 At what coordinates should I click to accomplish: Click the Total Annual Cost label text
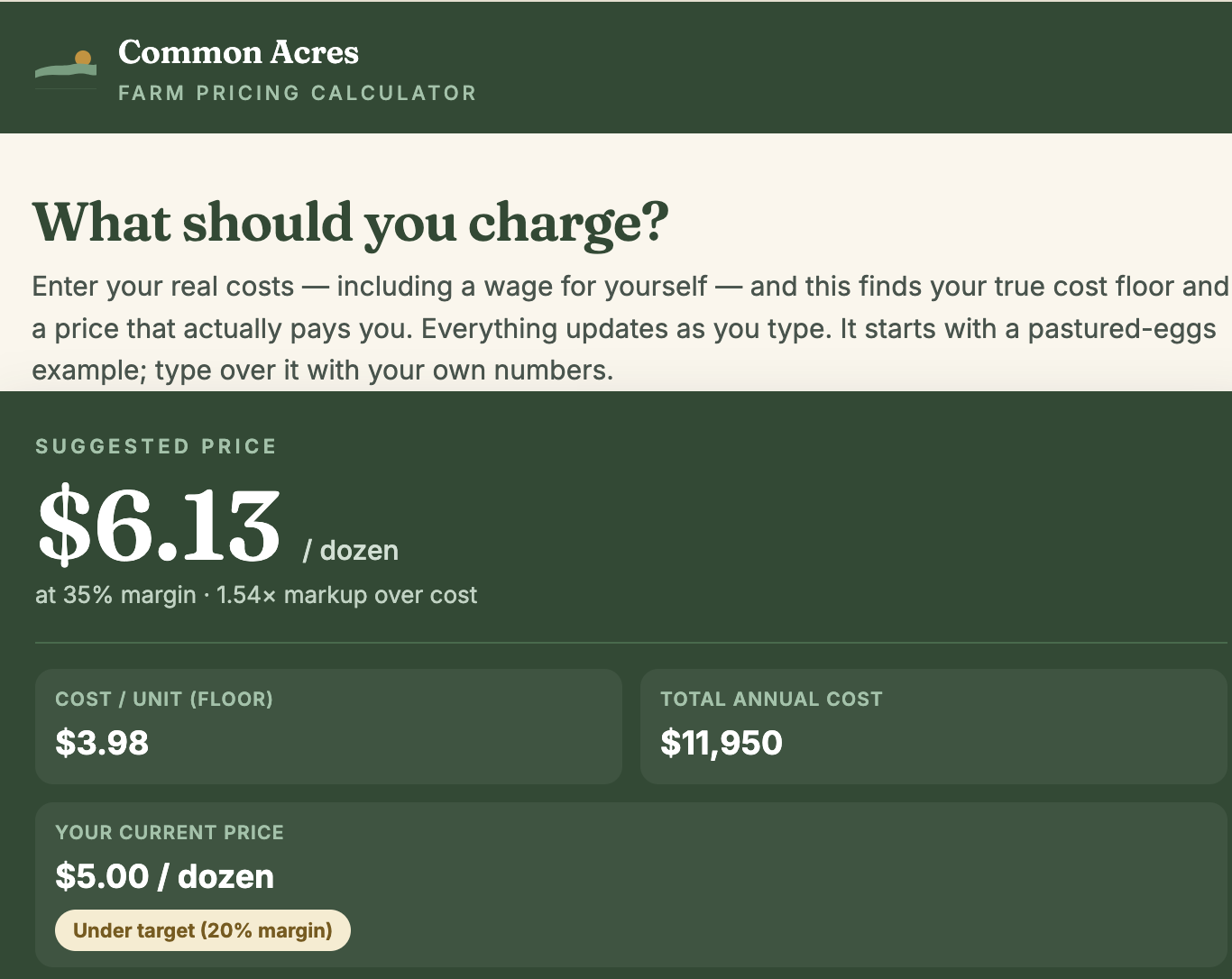point(771,699)
